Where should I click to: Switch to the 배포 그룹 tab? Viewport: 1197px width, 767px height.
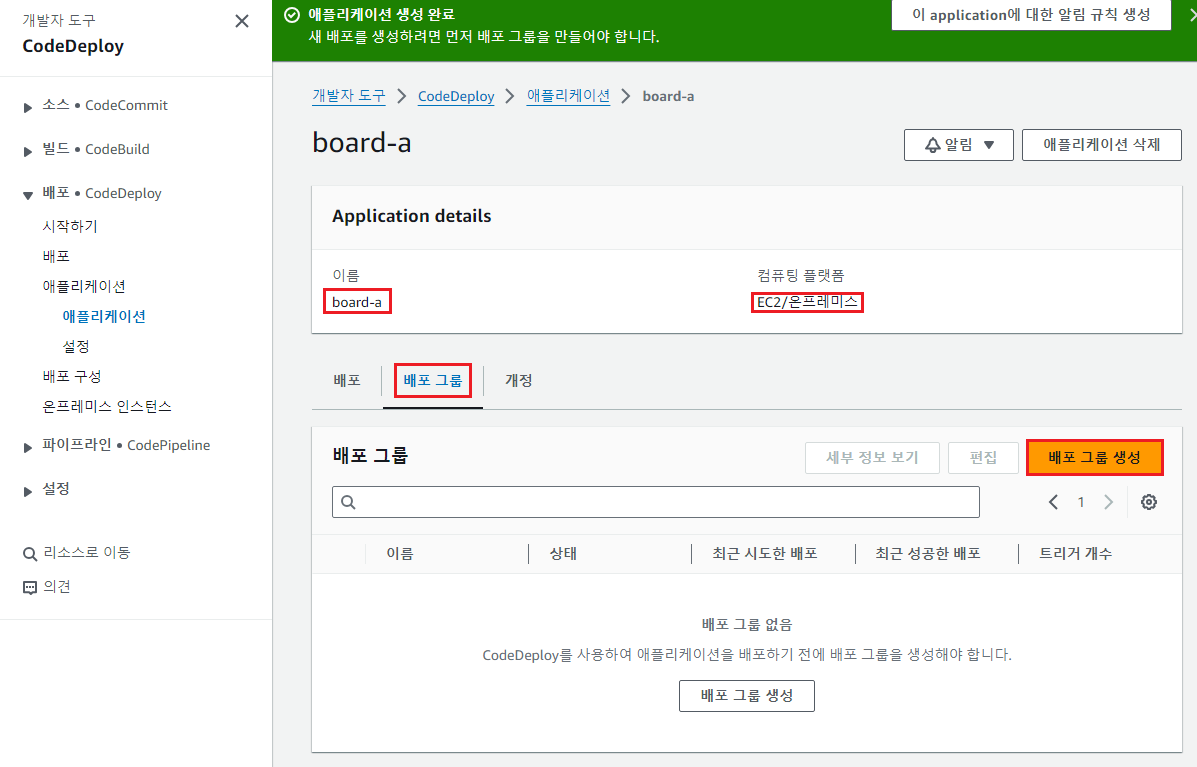(x=433, y=380)
